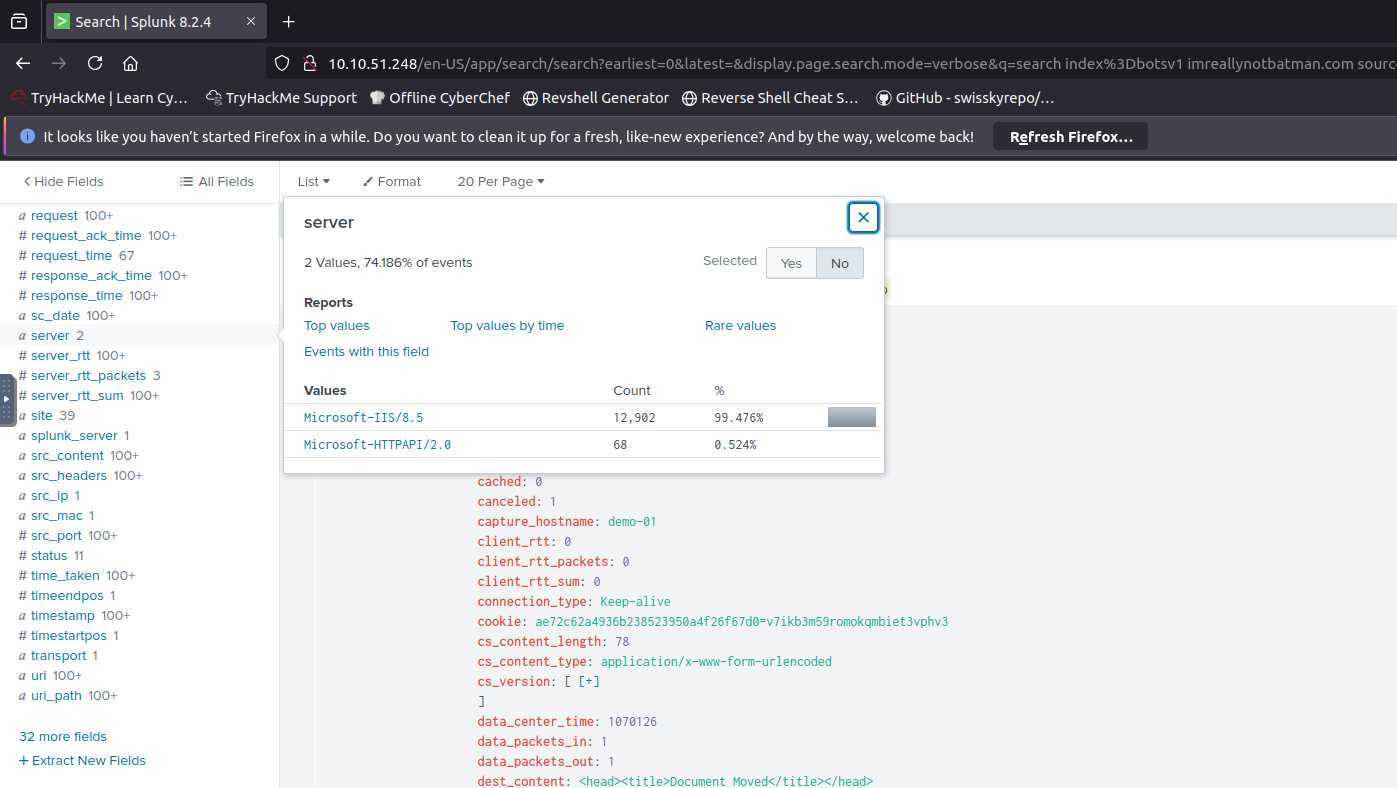1397x788 pixels.
Task: Open Top values by time report
Action: click(x=507, y=325)
